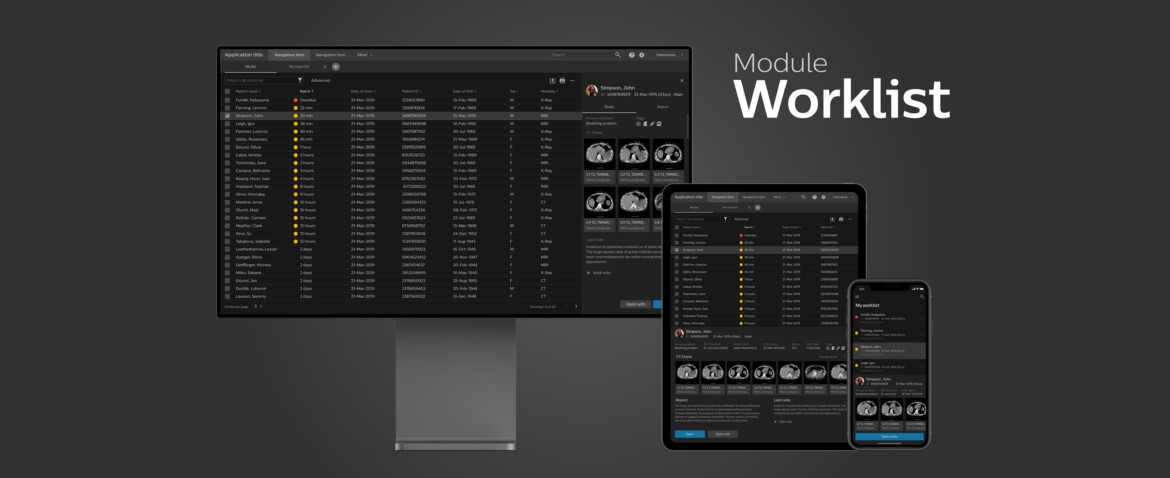The width and height of the screenshot is (1170, 478).
Task: Sort by the Patient name column on the monitor
Action: click(248, 91)
